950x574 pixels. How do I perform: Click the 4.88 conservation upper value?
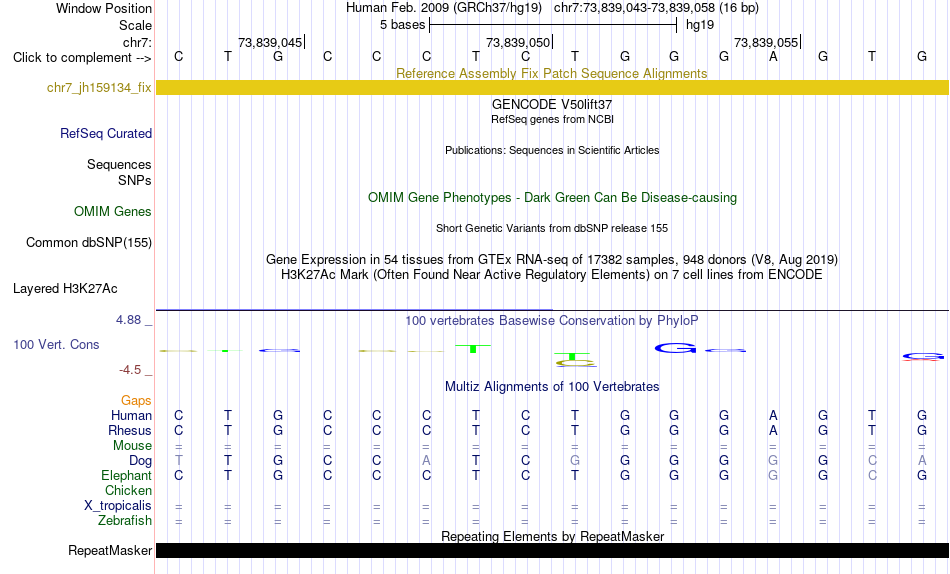click(128, 320)
